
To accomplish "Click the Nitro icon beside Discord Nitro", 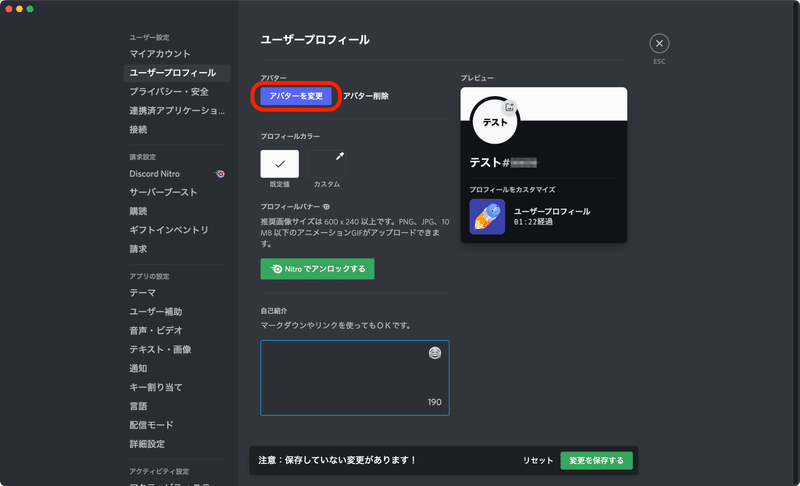I will (220, 174).
